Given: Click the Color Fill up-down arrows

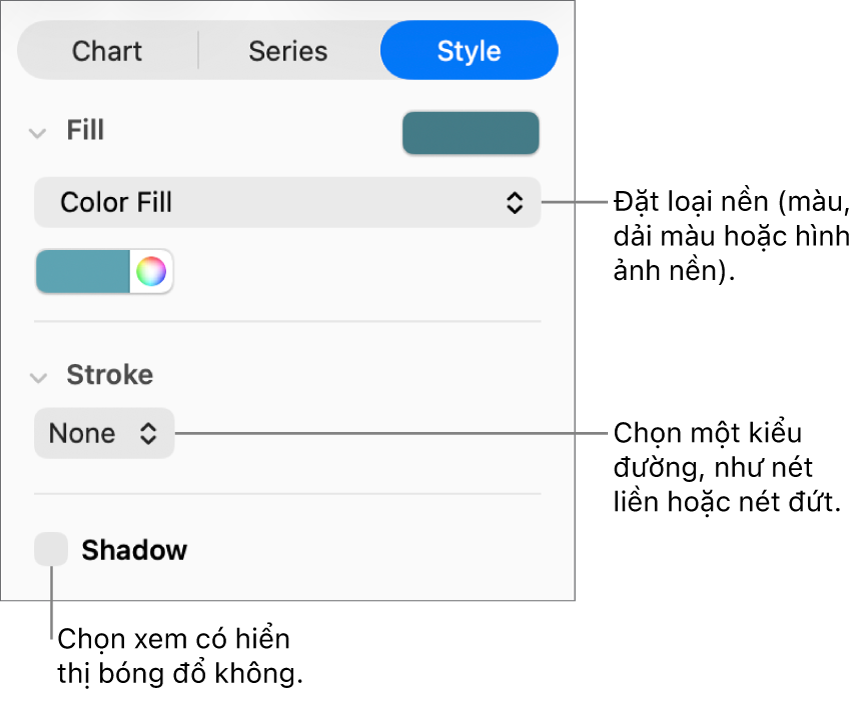Looking at the screenshot, I should tap(514, 203).
